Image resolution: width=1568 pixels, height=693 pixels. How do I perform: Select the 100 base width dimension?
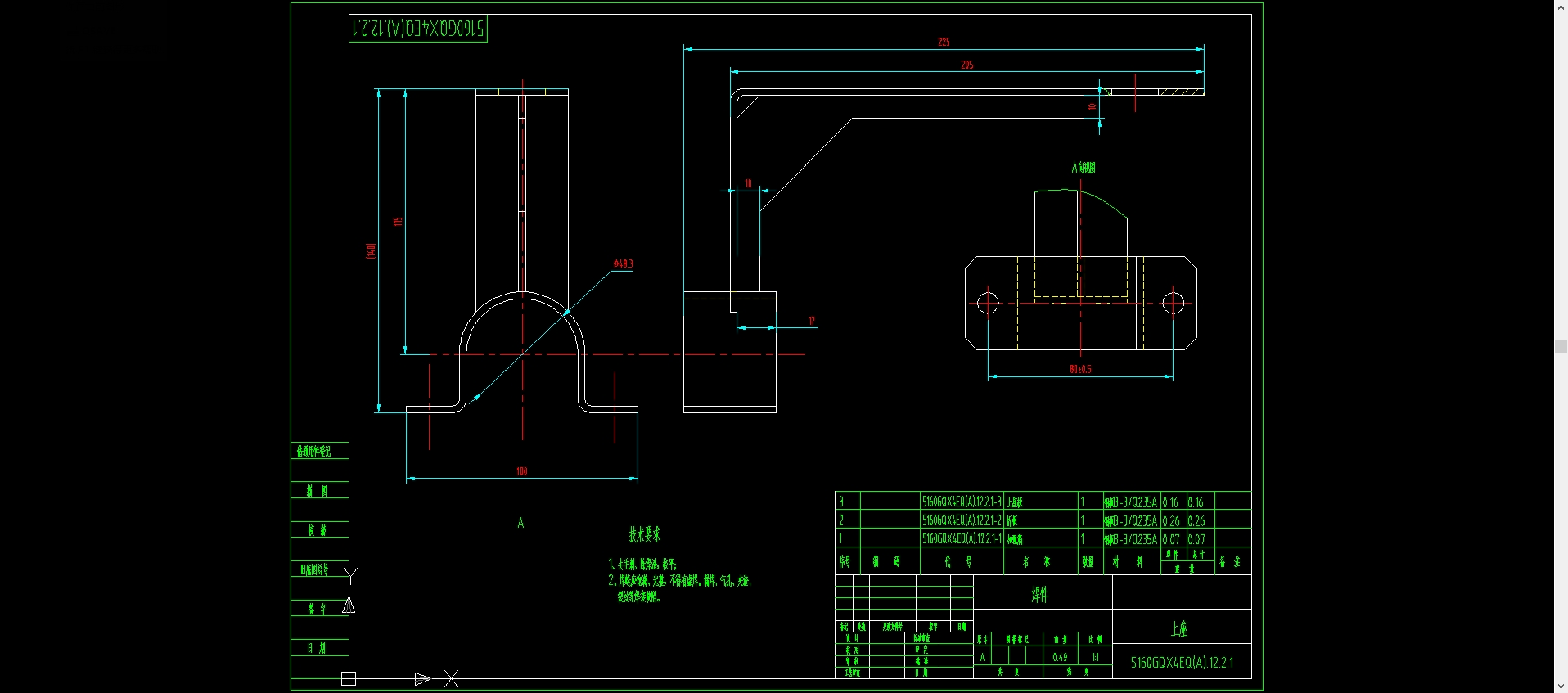522,471
